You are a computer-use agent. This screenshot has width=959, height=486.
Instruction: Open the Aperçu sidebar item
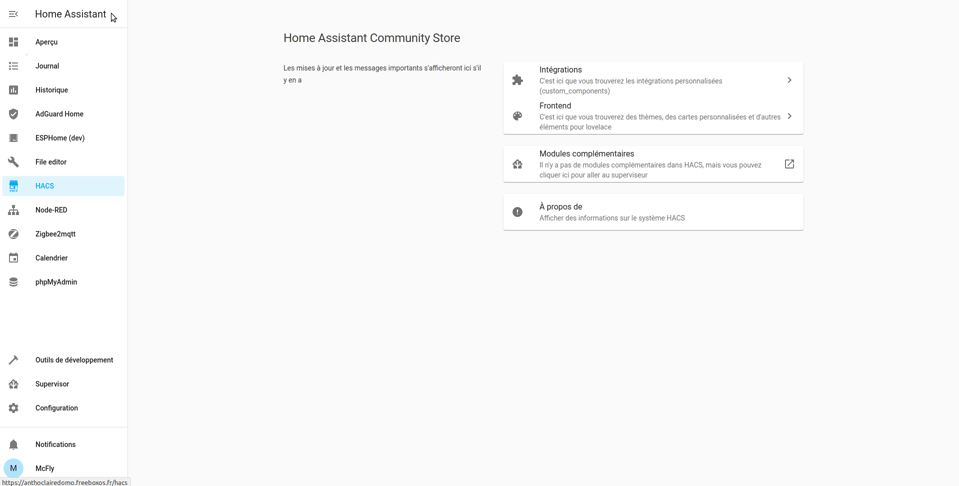64,42
